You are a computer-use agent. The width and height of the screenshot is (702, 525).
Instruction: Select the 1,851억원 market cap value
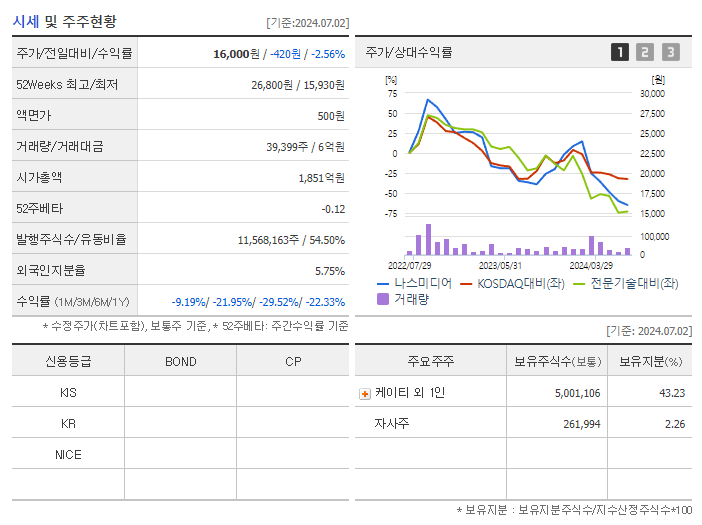coord(321,178)
